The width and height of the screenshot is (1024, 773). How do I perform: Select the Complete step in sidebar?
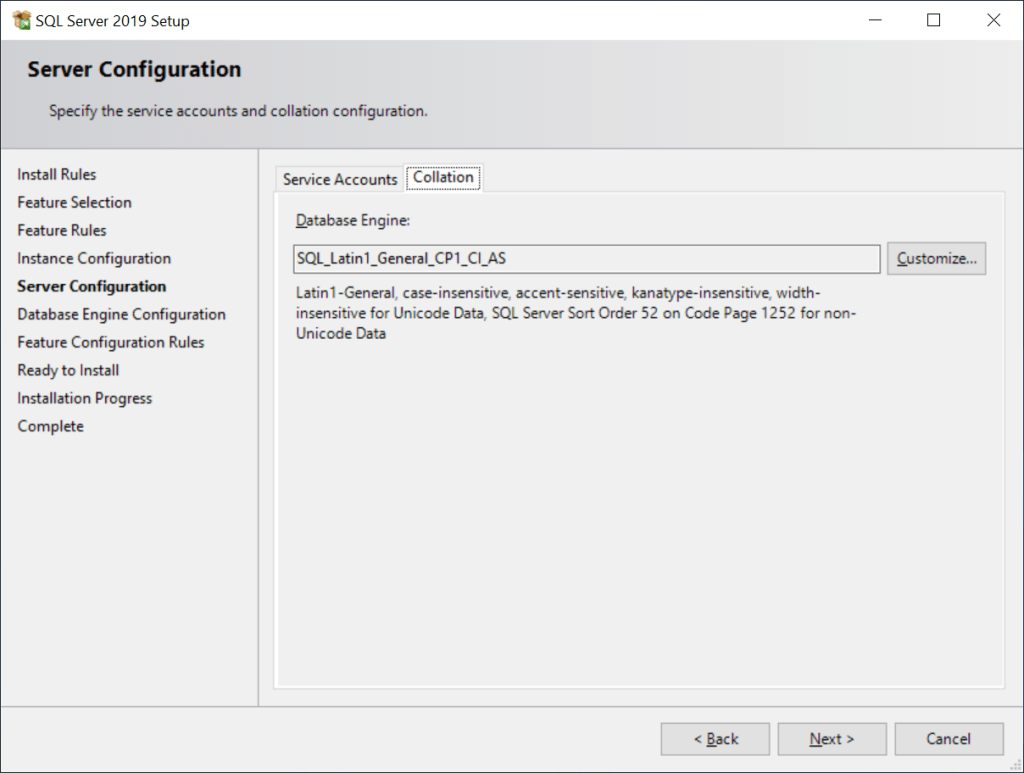50,426
